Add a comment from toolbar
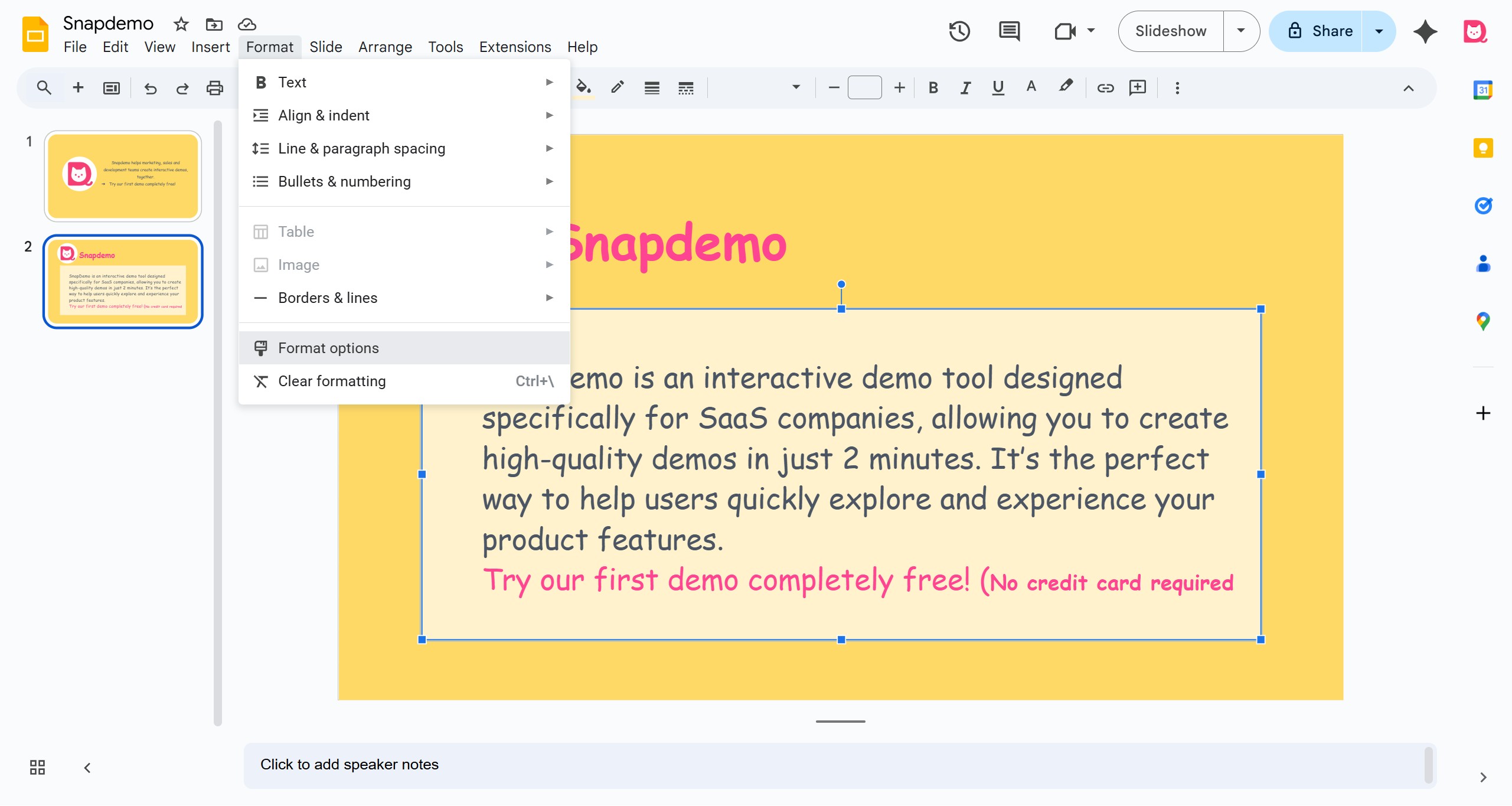Image resolution: width=1512 pixels, height=806 pixels. pyautogui.click(x=1138, y=88)
